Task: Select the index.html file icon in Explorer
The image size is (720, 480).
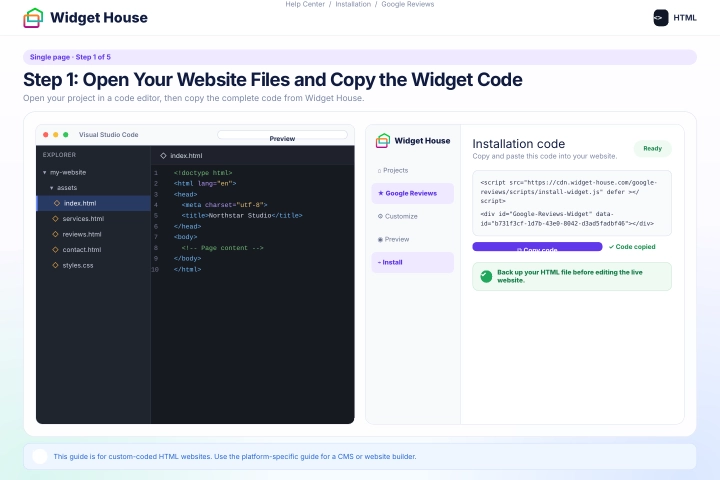Action: coord(57,203)
